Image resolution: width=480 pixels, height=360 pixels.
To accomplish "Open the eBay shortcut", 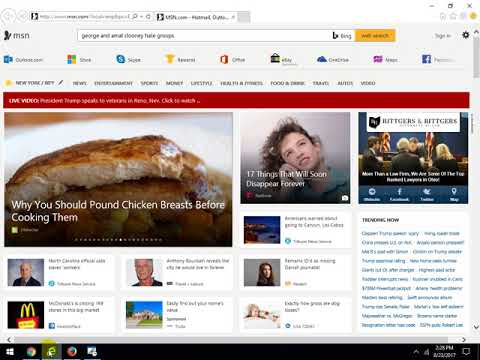I will 282,59.
